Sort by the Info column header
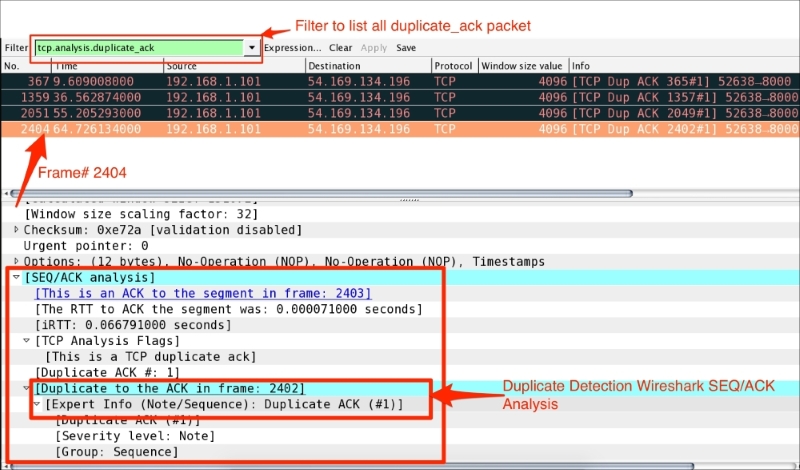Image resolution: width=800 pixels, height=470 pixels. click(x=684, y=66)
